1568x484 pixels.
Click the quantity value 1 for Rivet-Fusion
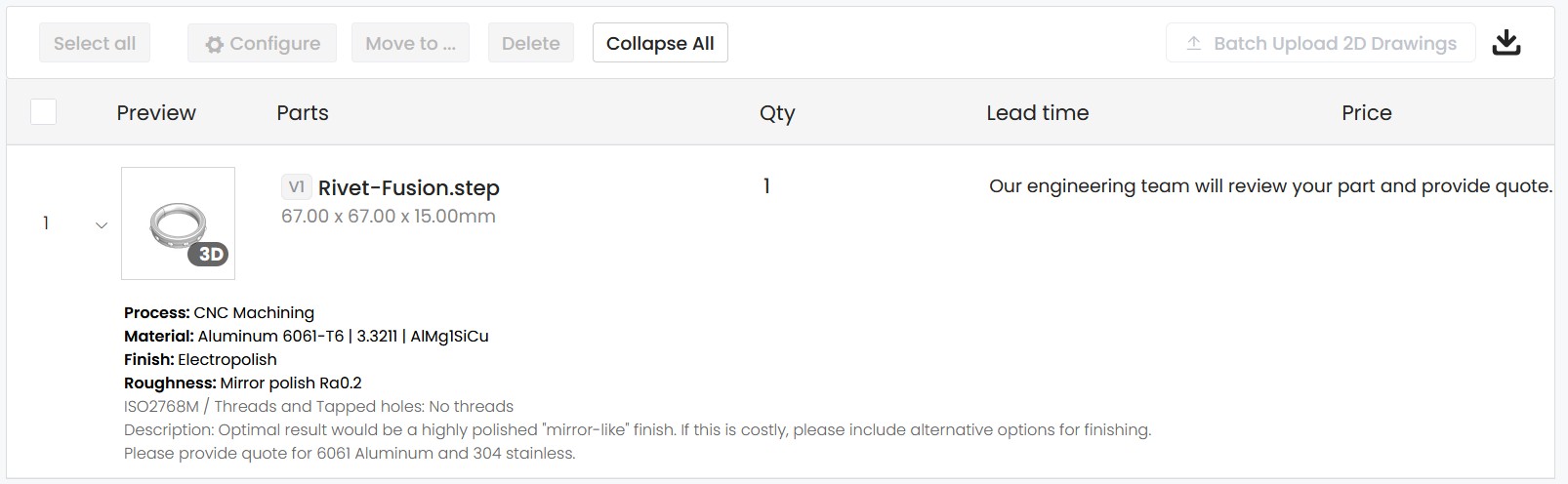click(766, 185)
